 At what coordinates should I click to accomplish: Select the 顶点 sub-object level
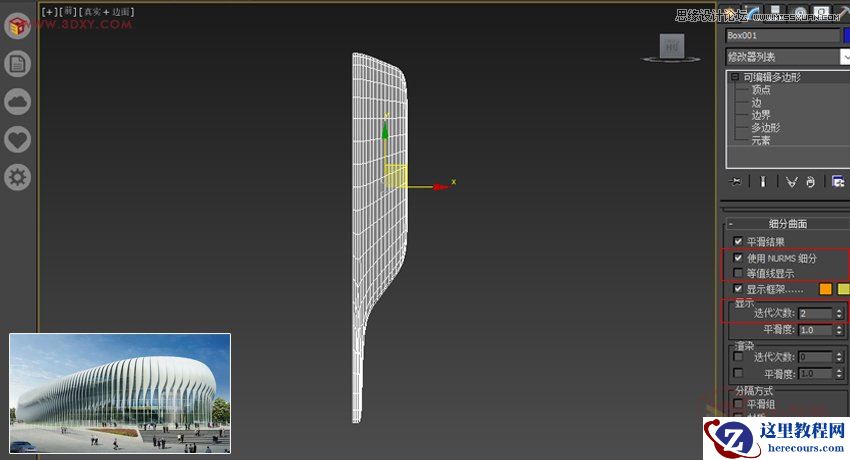[x=761, y=90]
